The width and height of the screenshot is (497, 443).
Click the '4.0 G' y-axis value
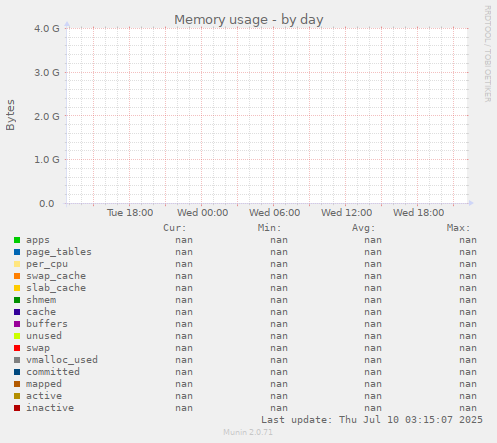(47, 29)
